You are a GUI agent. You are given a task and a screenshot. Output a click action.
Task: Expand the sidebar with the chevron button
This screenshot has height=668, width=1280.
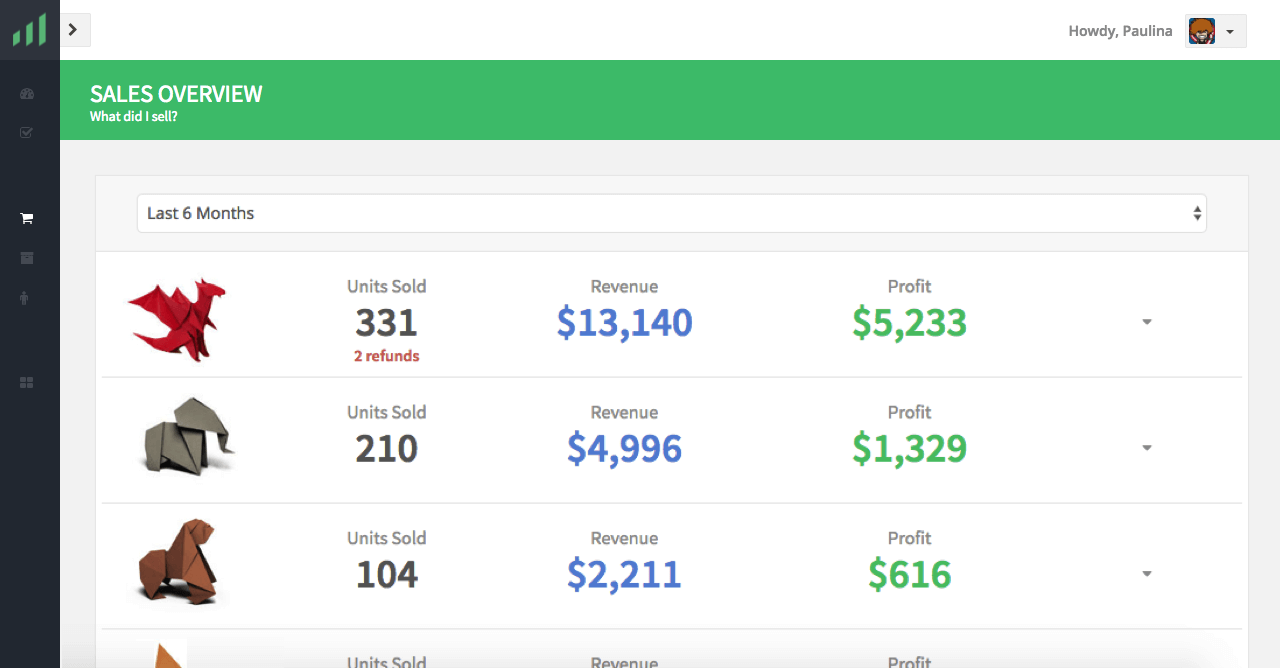(75, 30)
